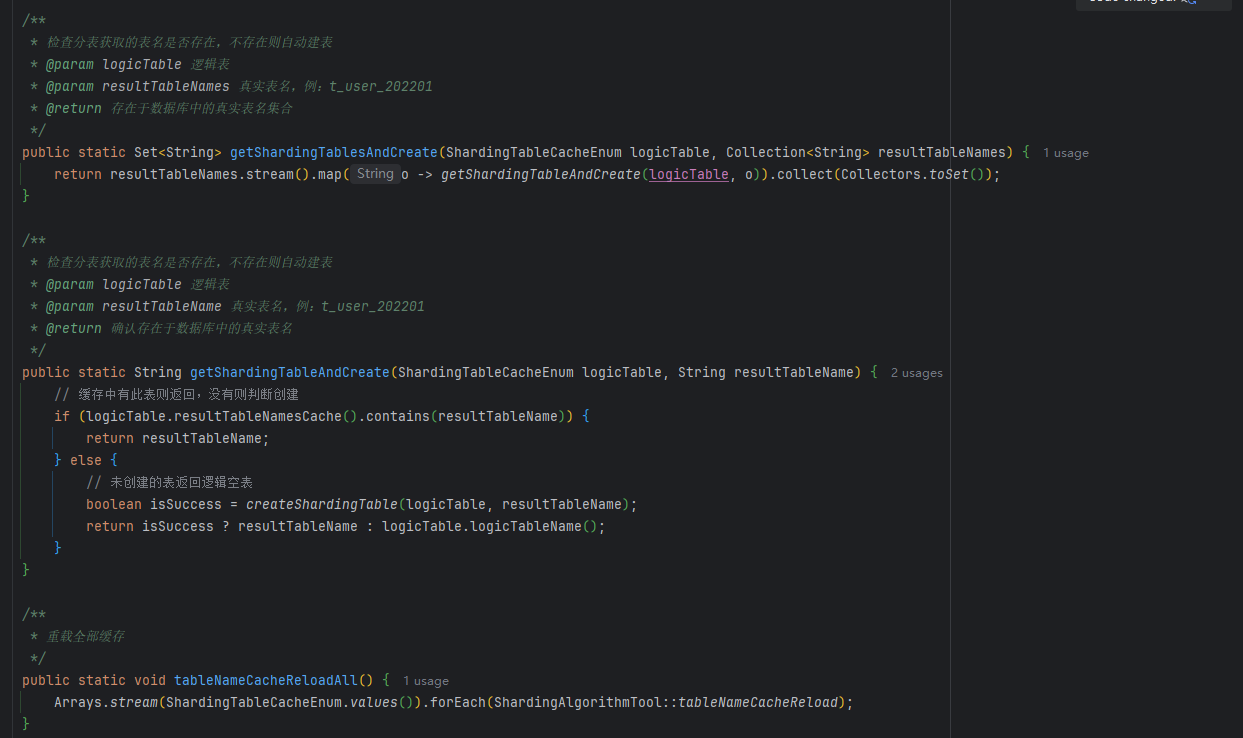Click the '@param resultTableNames' doc tag
The height and width of the screenshot is (738, 1243).
click(x=137, y=86)
